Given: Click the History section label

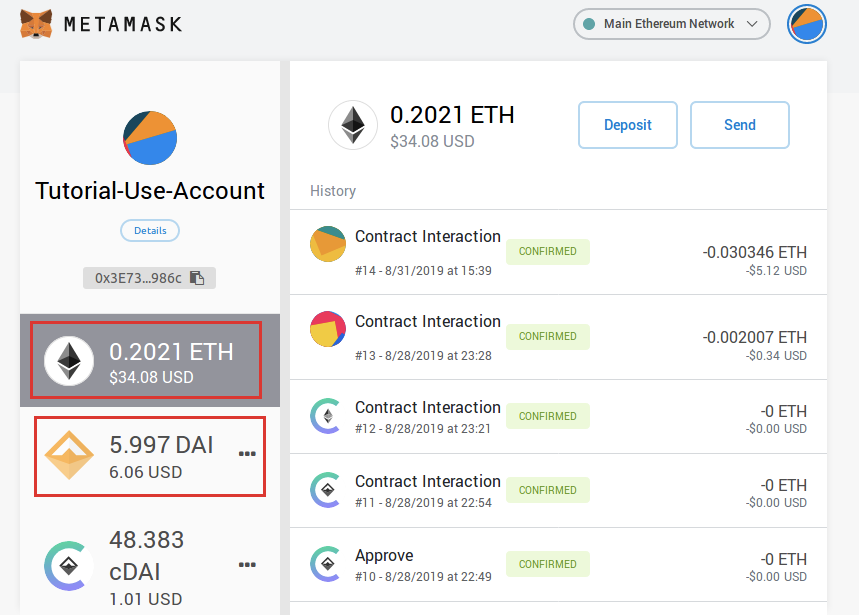Looking at the screenshot, I should pyautogui.click(x=333, y=191).
